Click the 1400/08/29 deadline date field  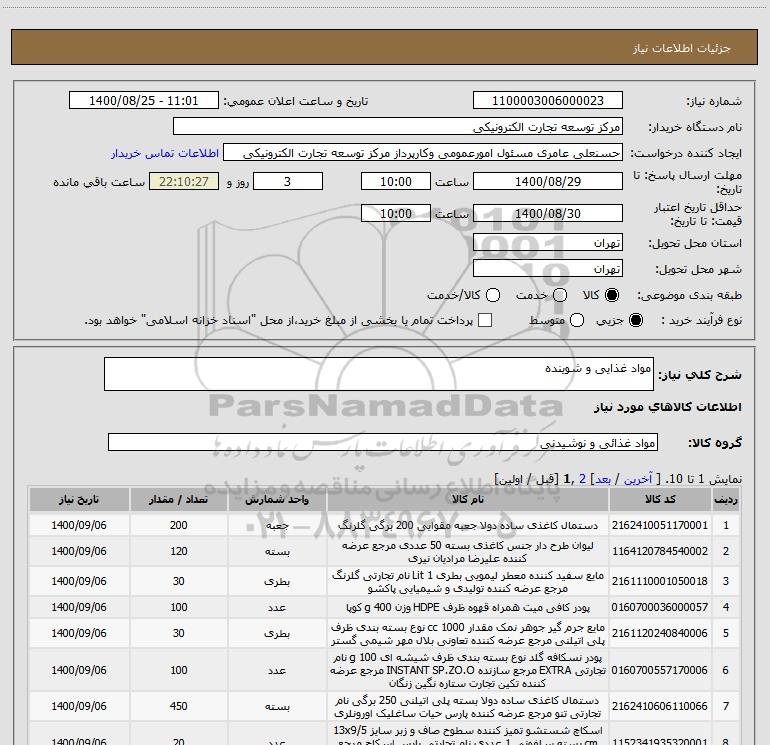tap(548, 181)
